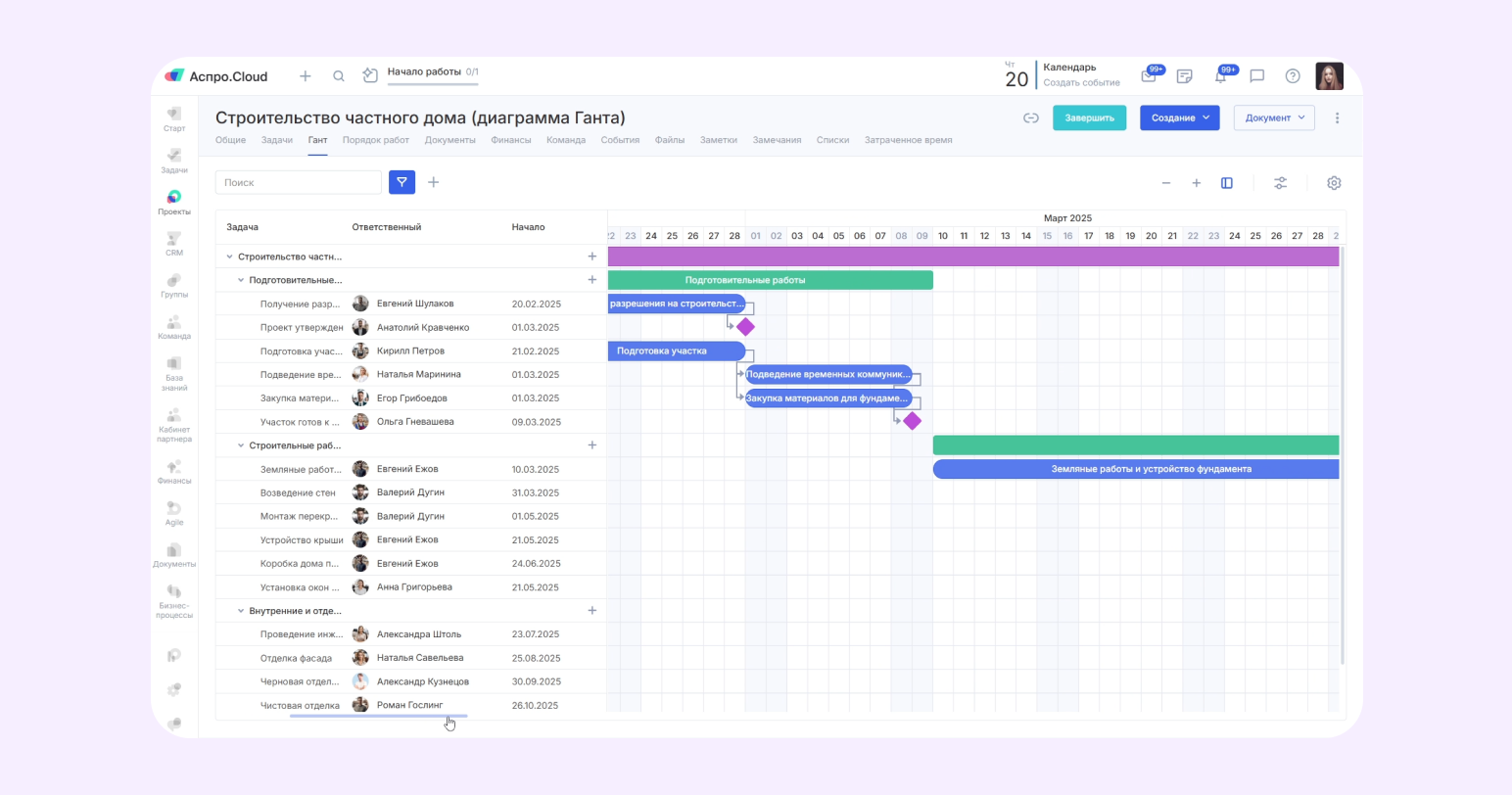Click milestone diamond for Проект утвержден

(745, 327)
